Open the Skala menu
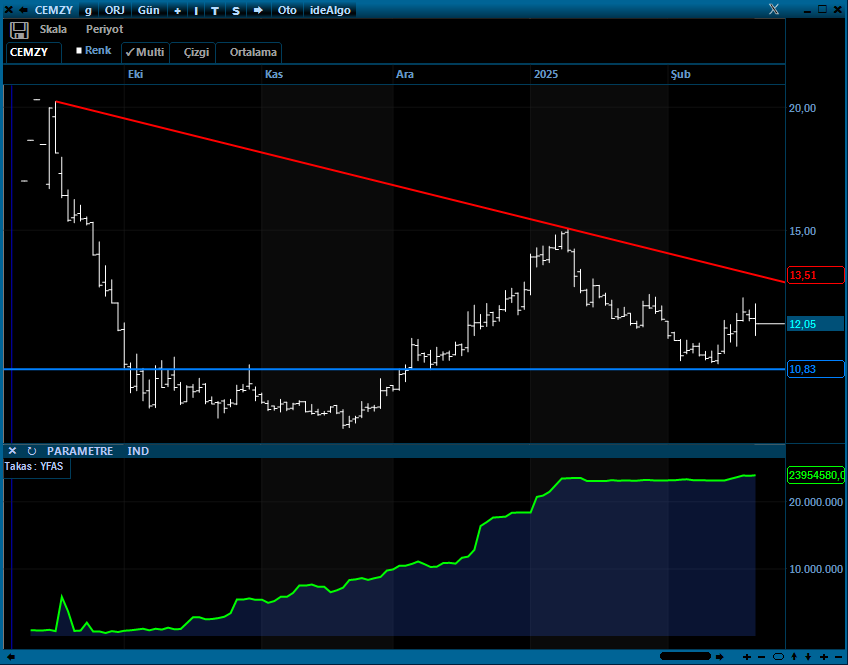848x665 pixels. click(53, 29)
